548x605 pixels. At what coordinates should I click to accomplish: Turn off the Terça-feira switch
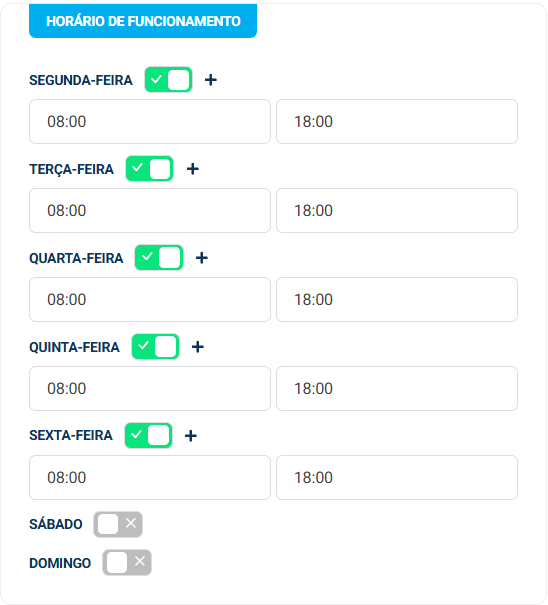[x=149, y=169]
